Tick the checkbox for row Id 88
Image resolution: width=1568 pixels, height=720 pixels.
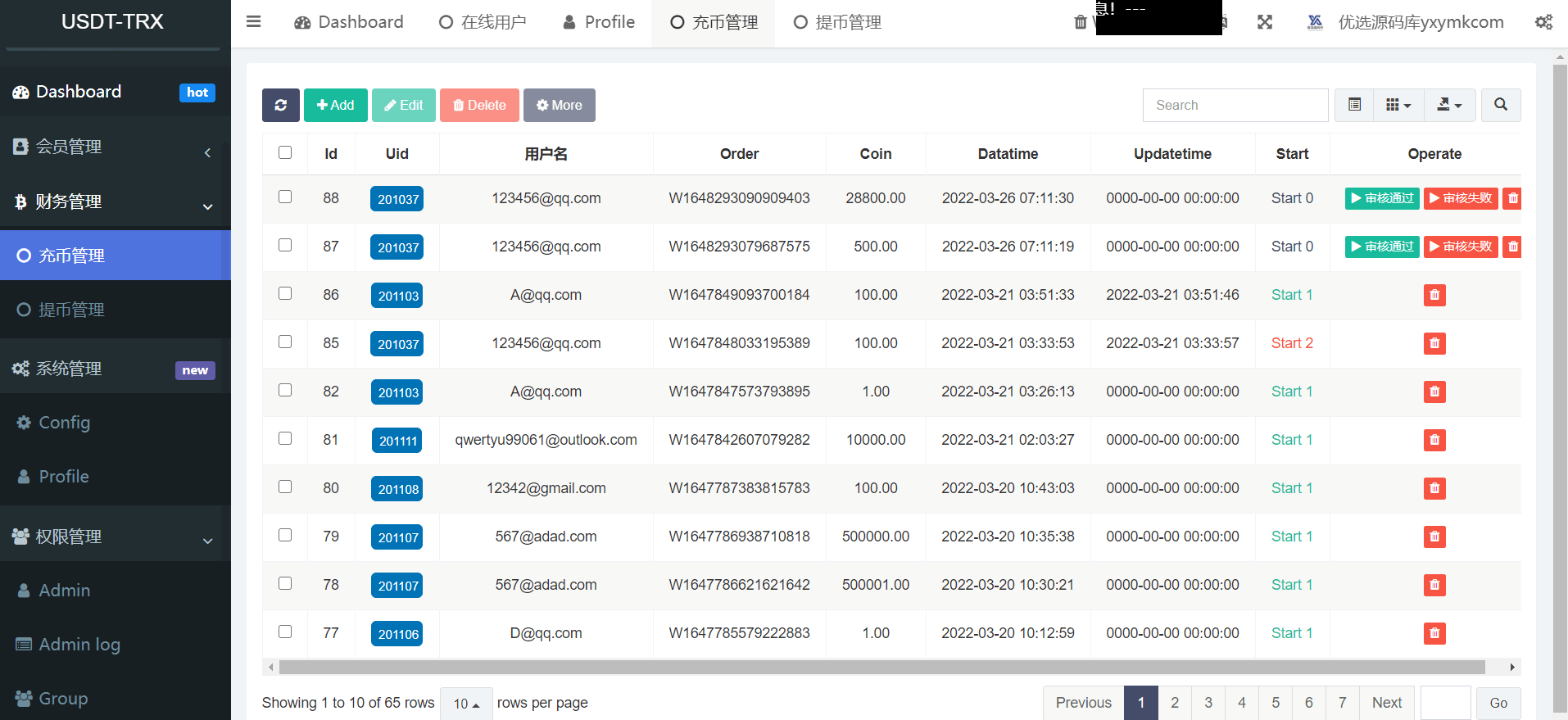pos(285,197)
